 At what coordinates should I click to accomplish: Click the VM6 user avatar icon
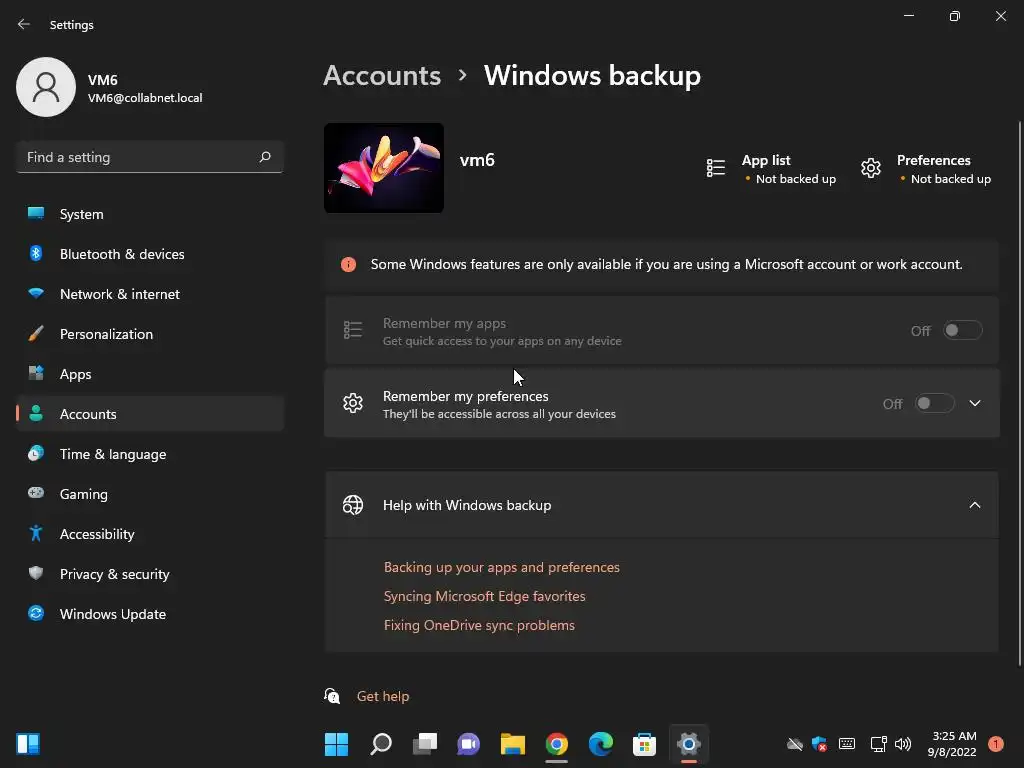(46, 87)
